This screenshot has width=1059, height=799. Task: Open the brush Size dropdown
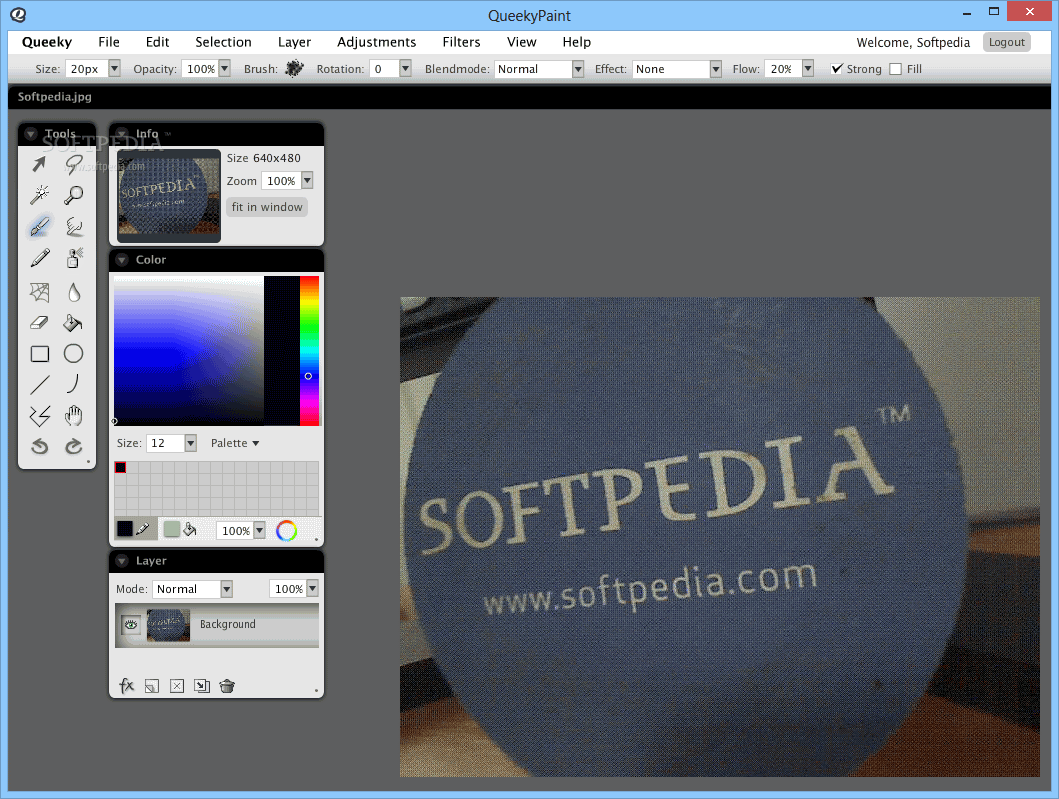pyautogui.click(x=114, y=68)
